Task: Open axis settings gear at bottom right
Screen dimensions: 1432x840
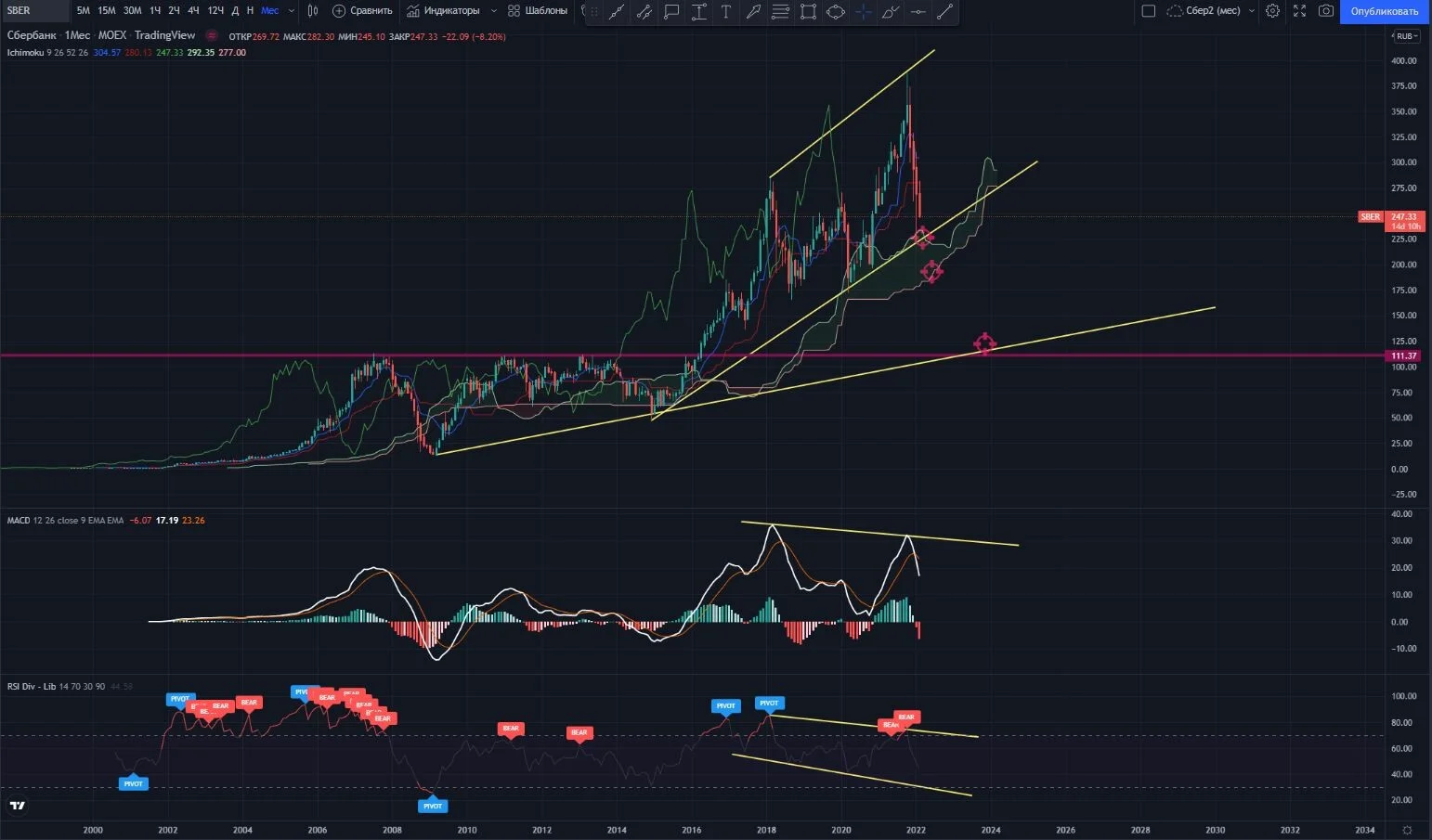Action: [x=1408, y=830]
